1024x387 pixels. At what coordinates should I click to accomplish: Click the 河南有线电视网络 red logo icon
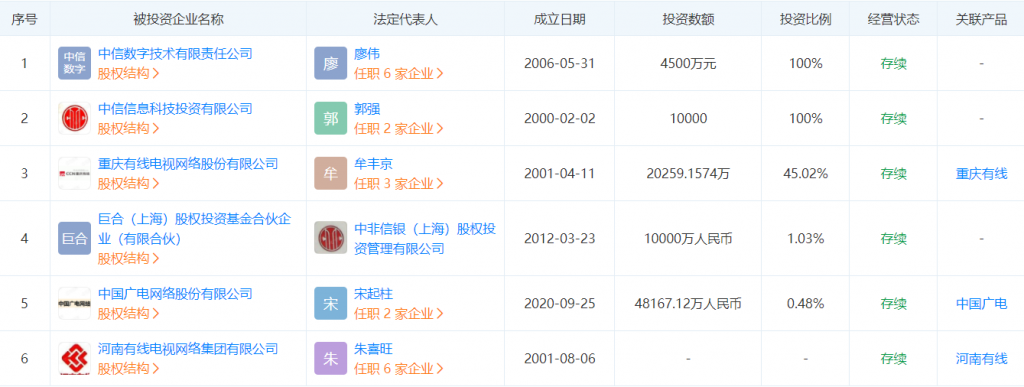point(74,358)
